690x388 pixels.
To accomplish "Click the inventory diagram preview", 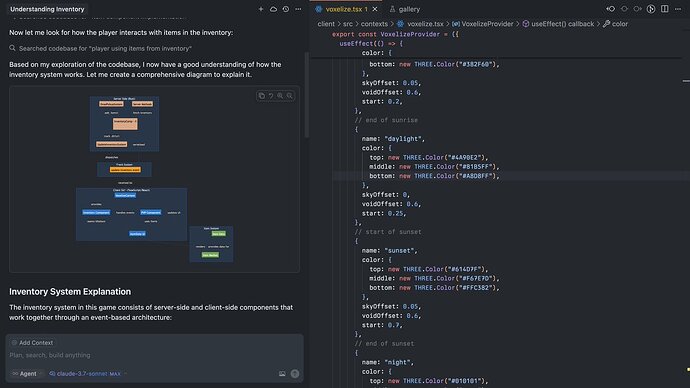I will (154, 179).
